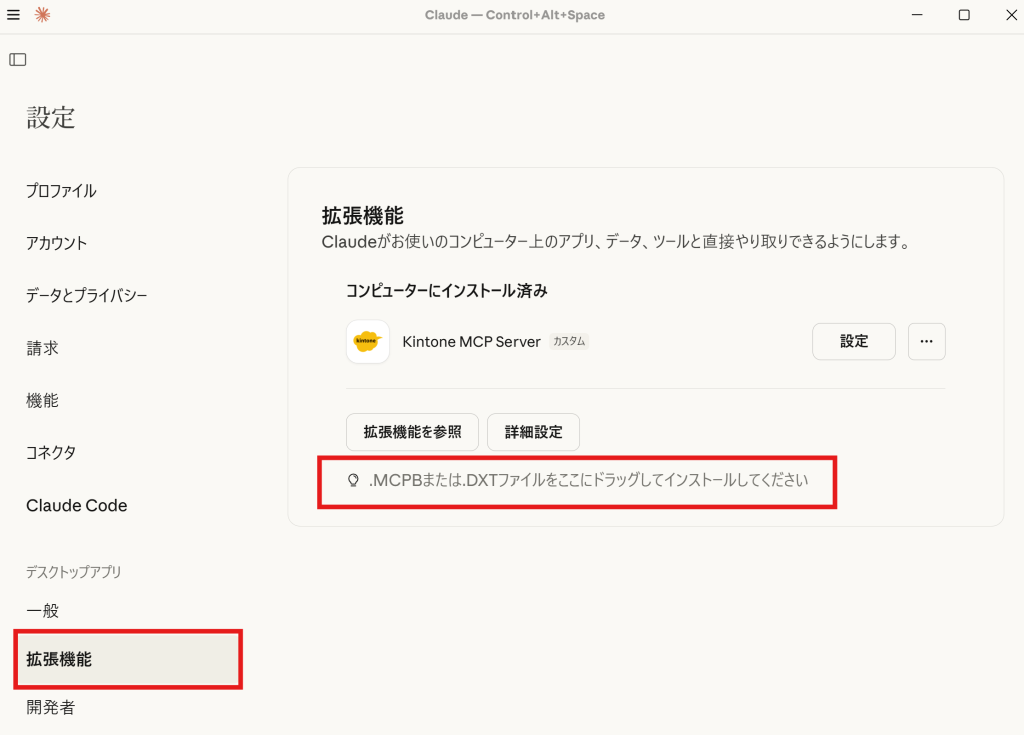The width and height of the screenshot is (1024, 735).
Task: Open データとプライバシー settings
Action: click(86, 295)
